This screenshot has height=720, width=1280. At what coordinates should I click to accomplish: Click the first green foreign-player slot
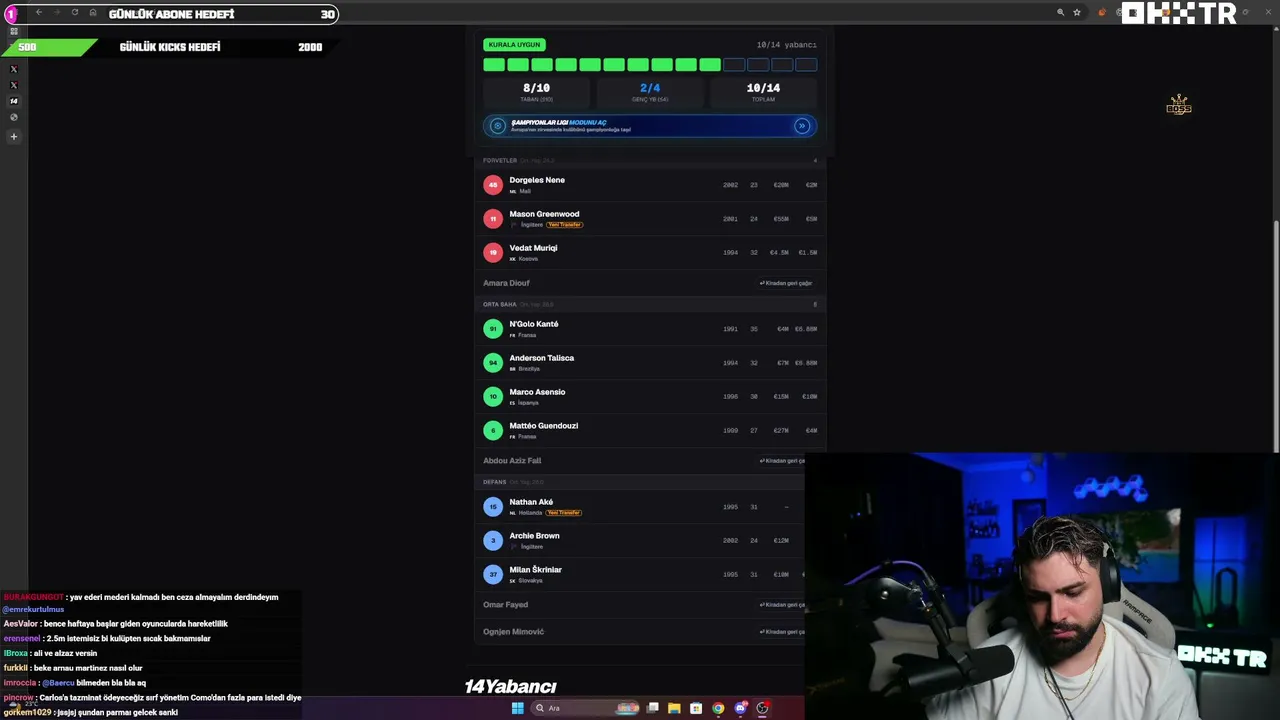point(494,65)
